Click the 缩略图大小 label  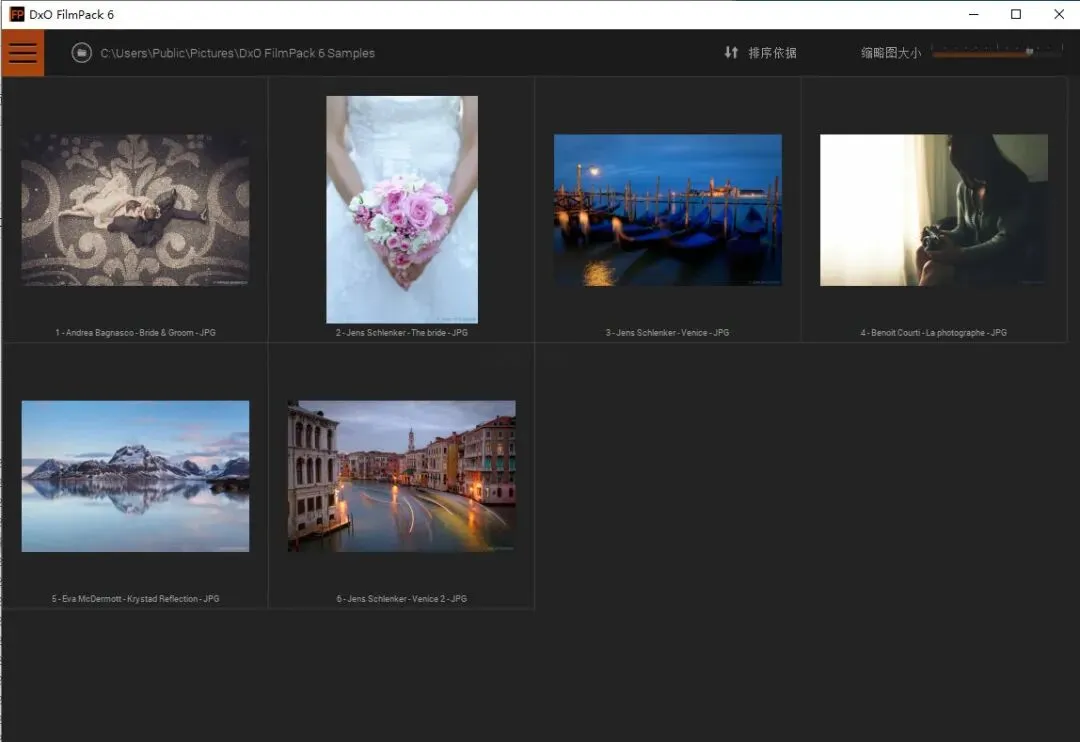coord(891,53)
